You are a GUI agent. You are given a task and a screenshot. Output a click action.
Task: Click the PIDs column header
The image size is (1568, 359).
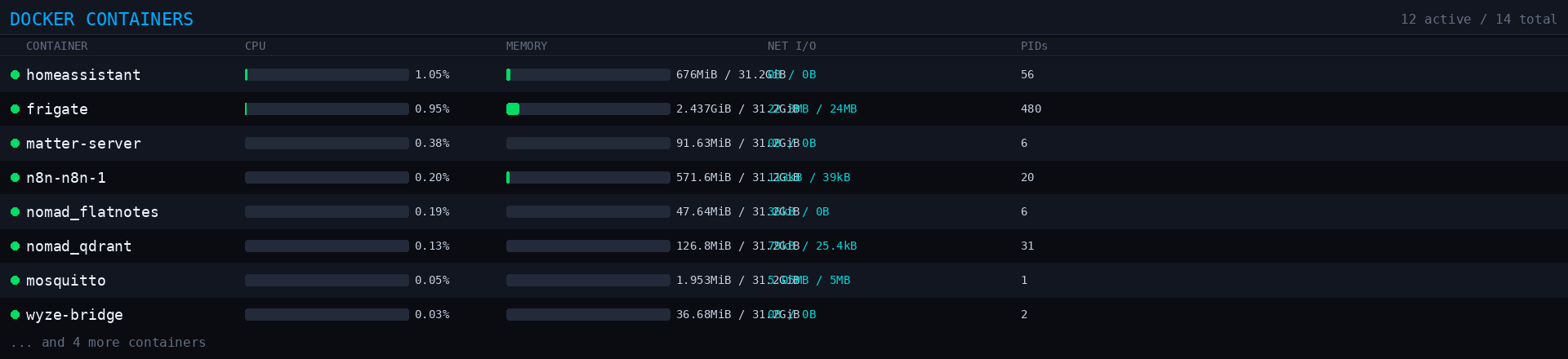(1033, 47)
